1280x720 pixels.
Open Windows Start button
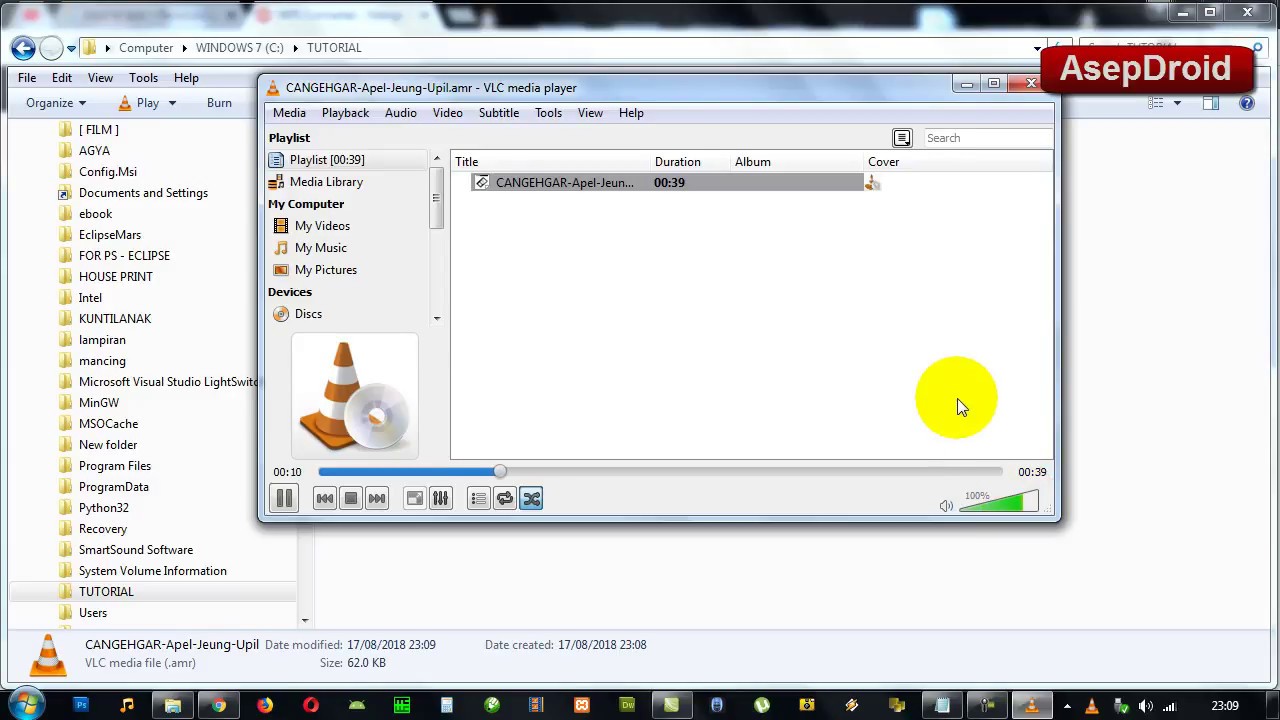coord(27,703)
